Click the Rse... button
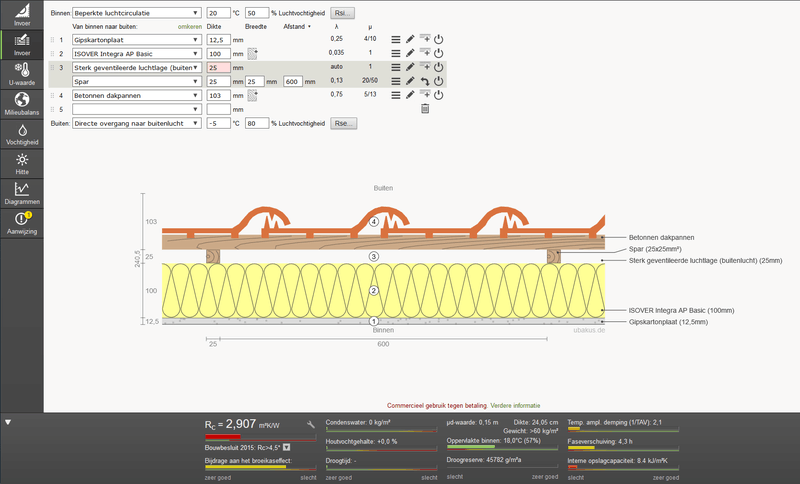Screen dimensions: 800x484 click(343, 123)
